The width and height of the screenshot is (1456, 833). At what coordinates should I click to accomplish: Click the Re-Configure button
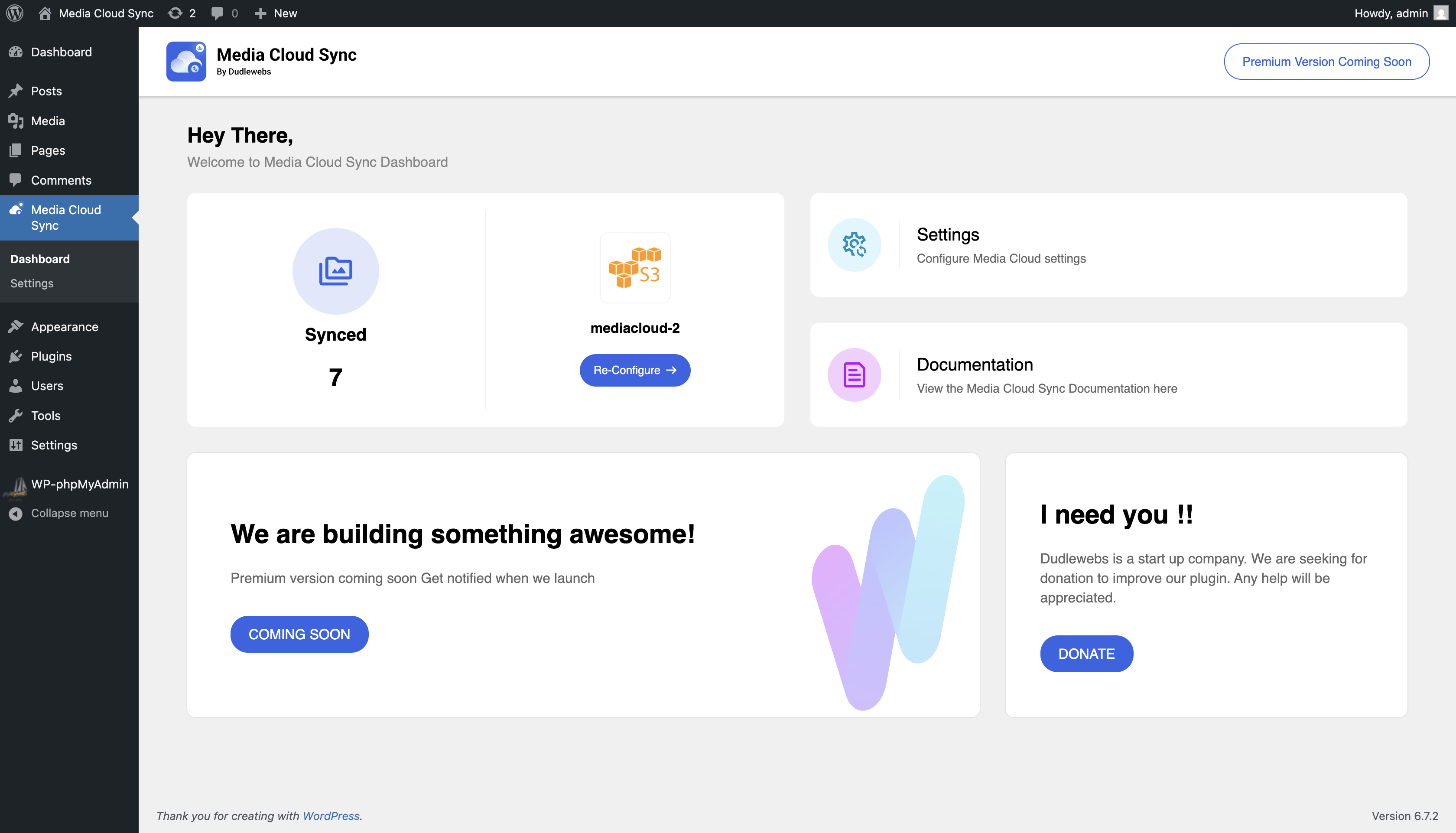(635, 370)
